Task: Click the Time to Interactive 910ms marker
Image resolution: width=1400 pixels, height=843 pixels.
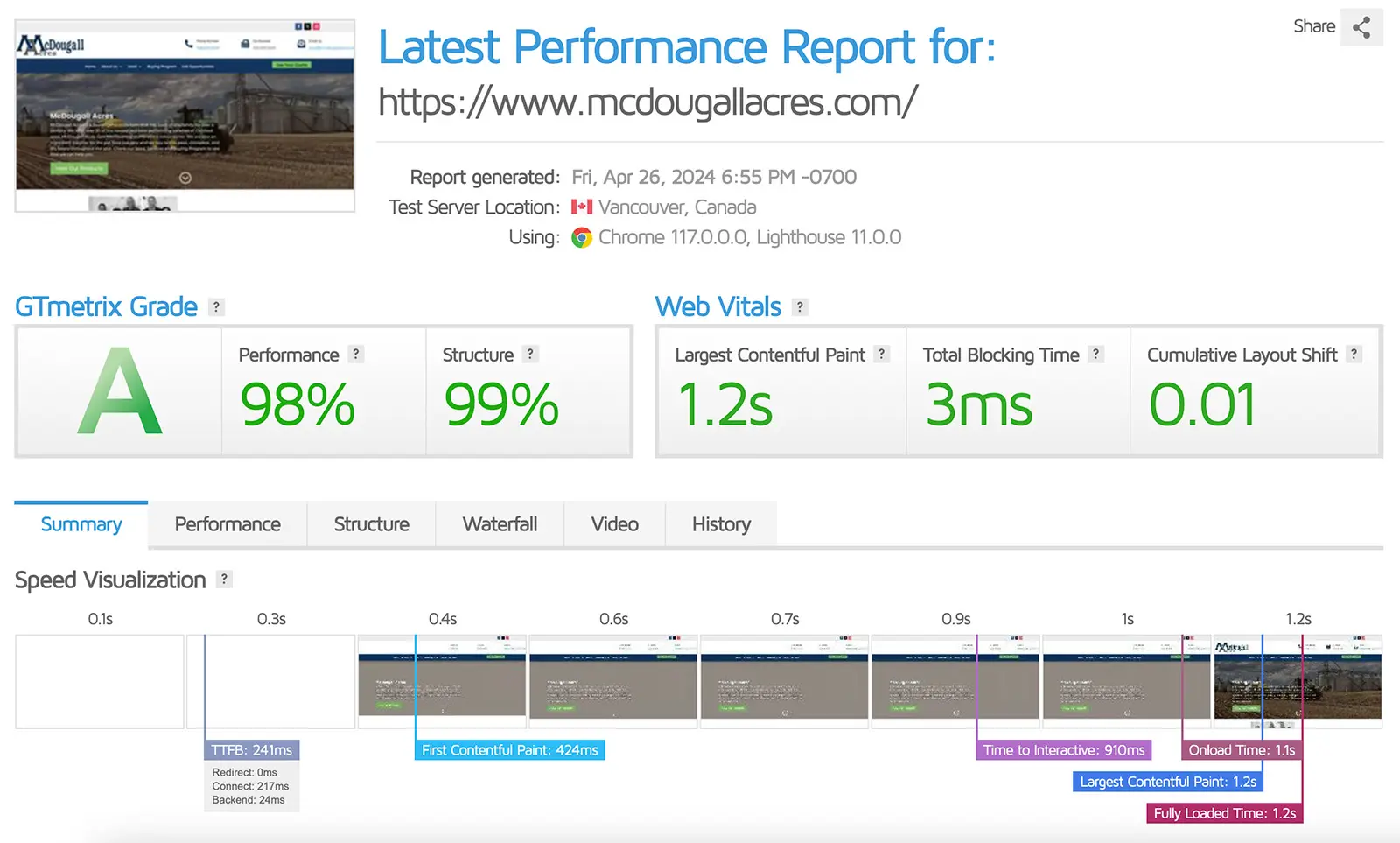Action: [x=1064, y=750]
